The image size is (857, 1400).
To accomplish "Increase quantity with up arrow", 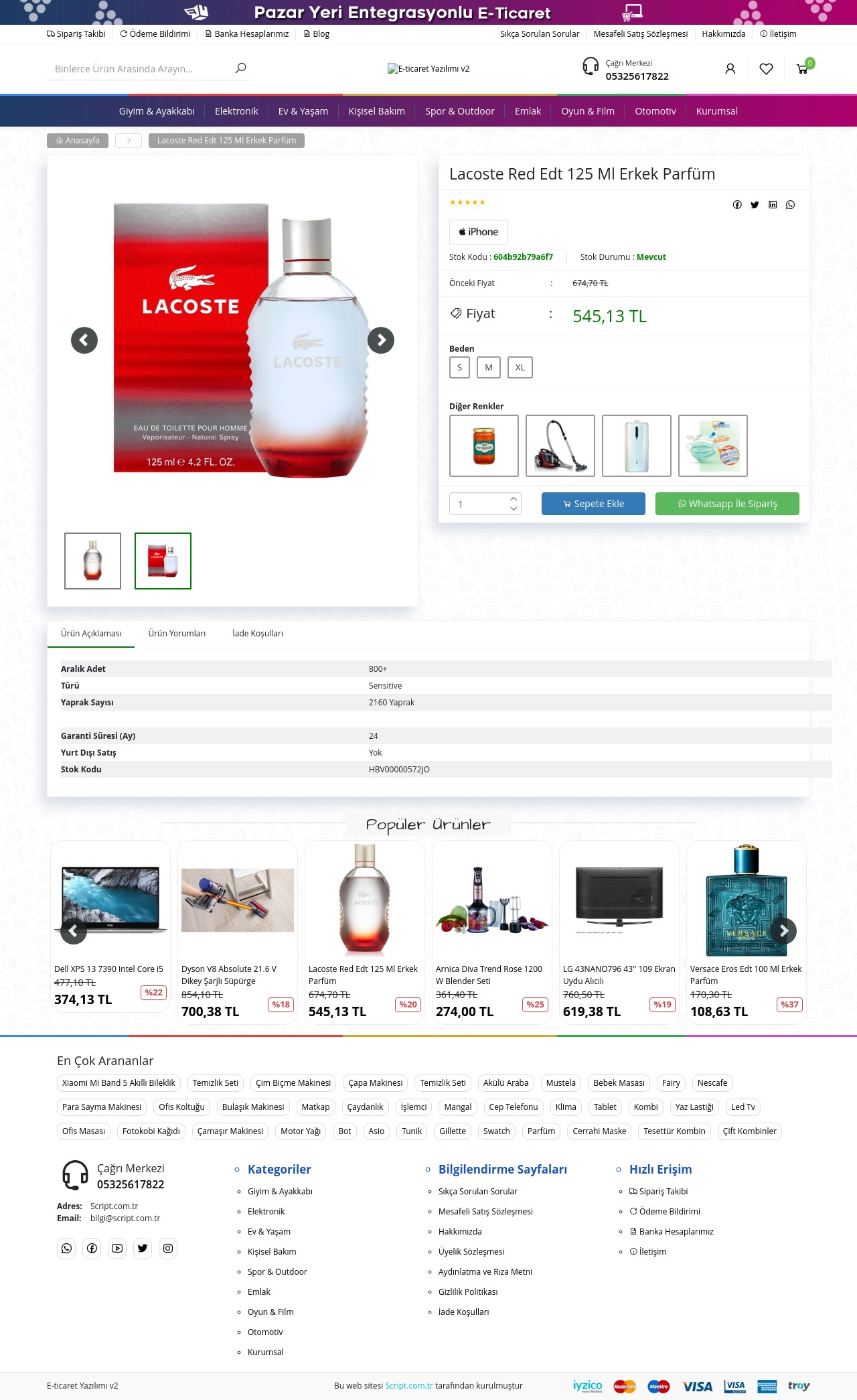I will click(x=514, y=498).
